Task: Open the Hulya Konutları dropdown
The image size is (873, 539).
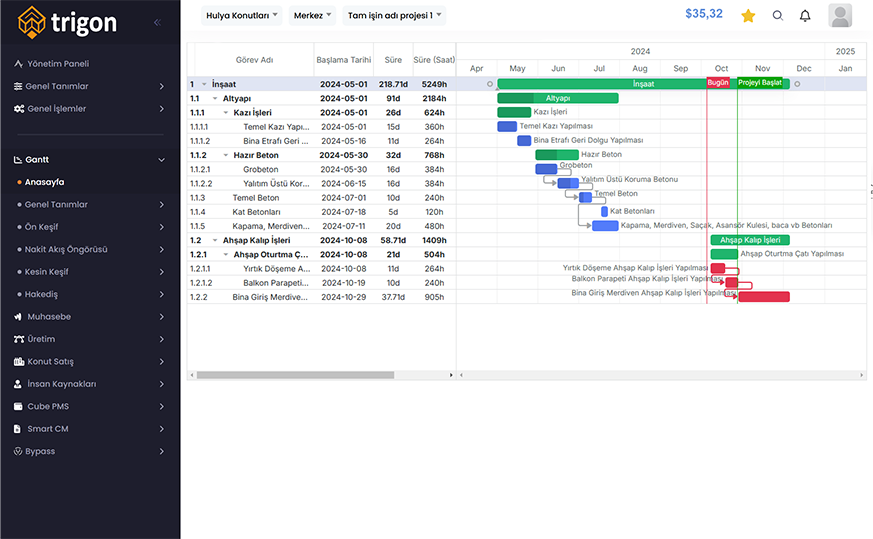Action: click(242, 16)
